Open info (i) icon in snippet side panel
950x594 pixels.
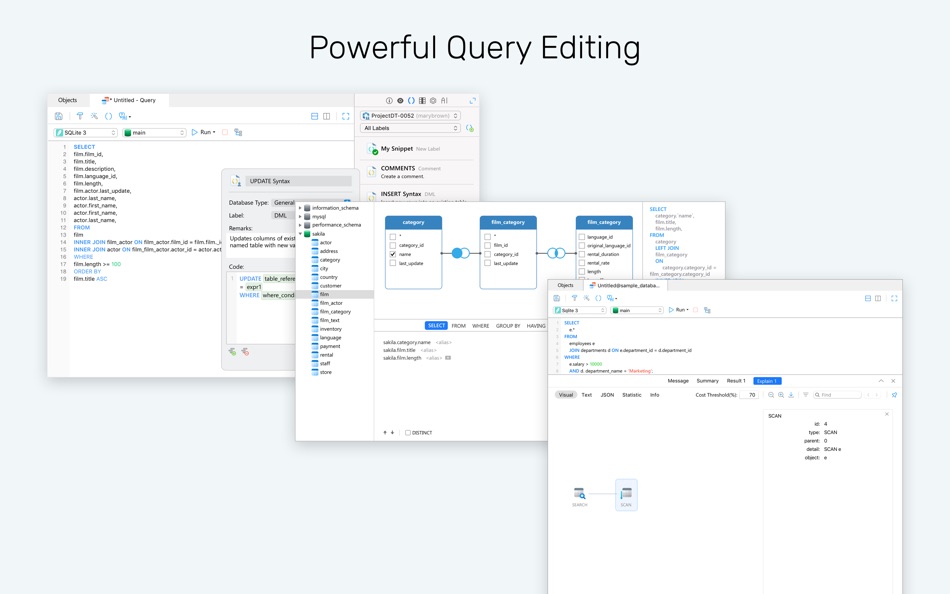pyautogui.click(x=389, y=101)
